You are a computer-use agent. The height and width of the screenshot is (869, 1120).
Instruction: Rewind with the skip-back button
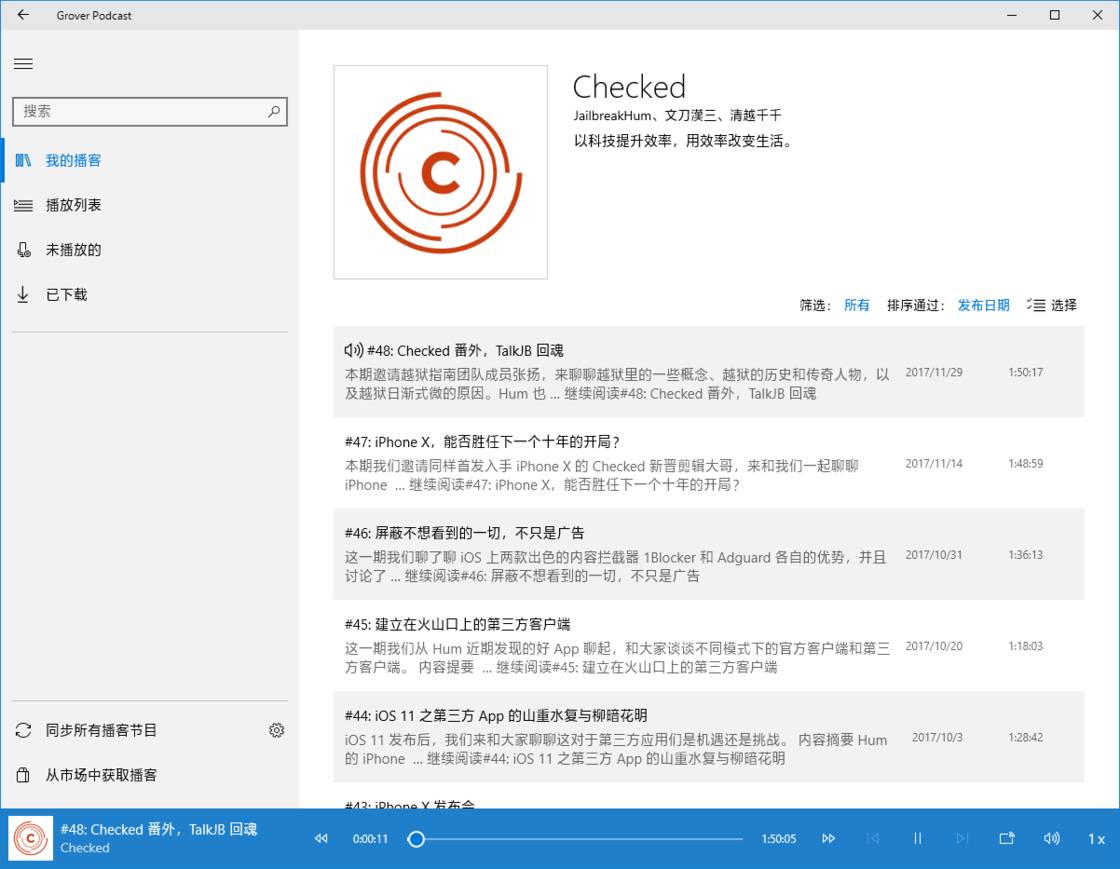click(321, 838)
